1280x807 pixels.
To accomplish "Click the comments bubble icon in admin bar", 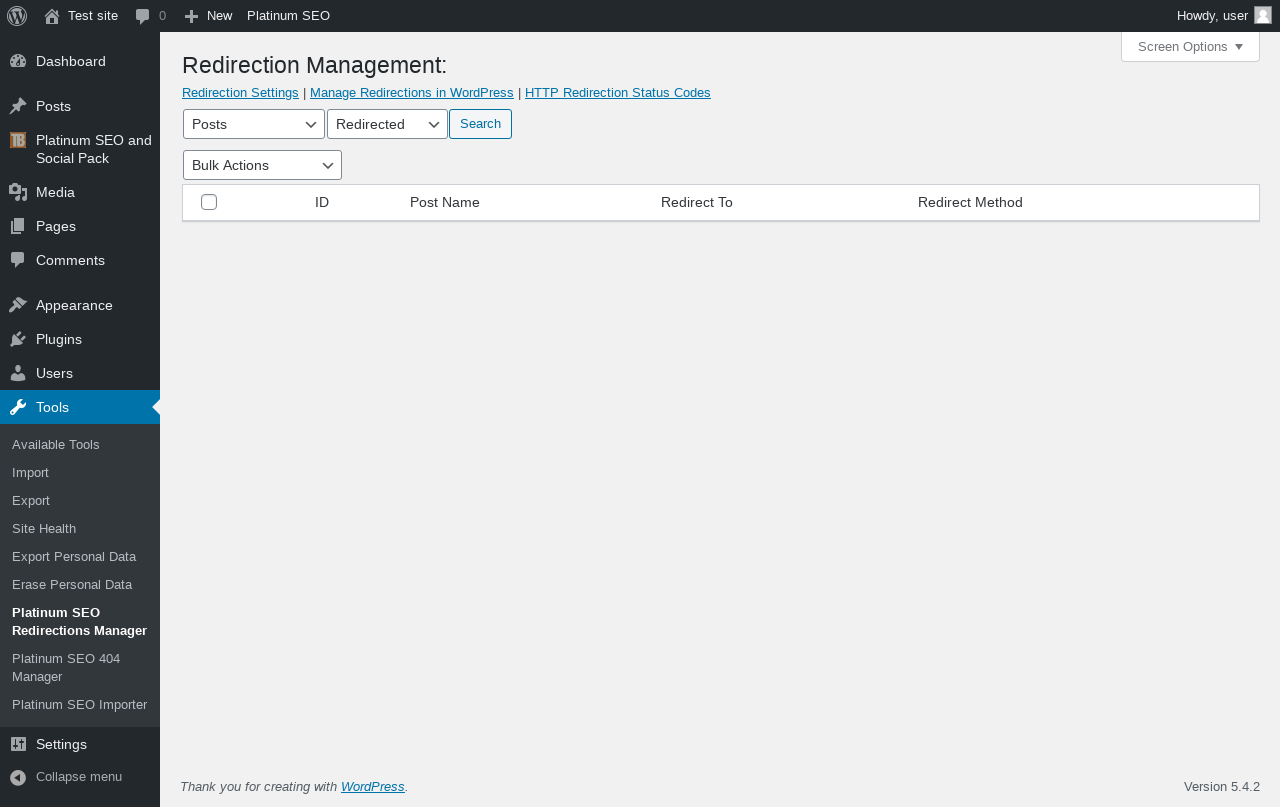I will click(143, 16).
